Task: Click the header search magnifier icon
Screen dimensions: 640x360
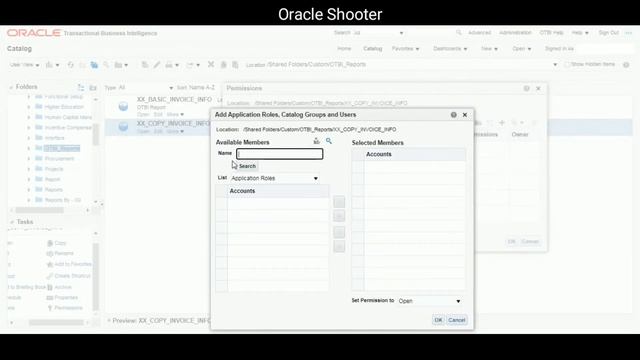Action: 459,33
